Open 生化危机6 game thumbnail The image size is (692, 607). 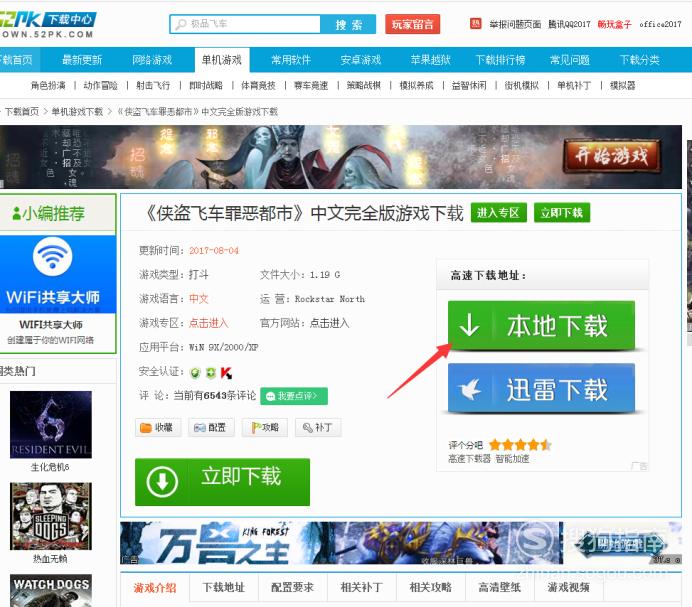[51, 424]
